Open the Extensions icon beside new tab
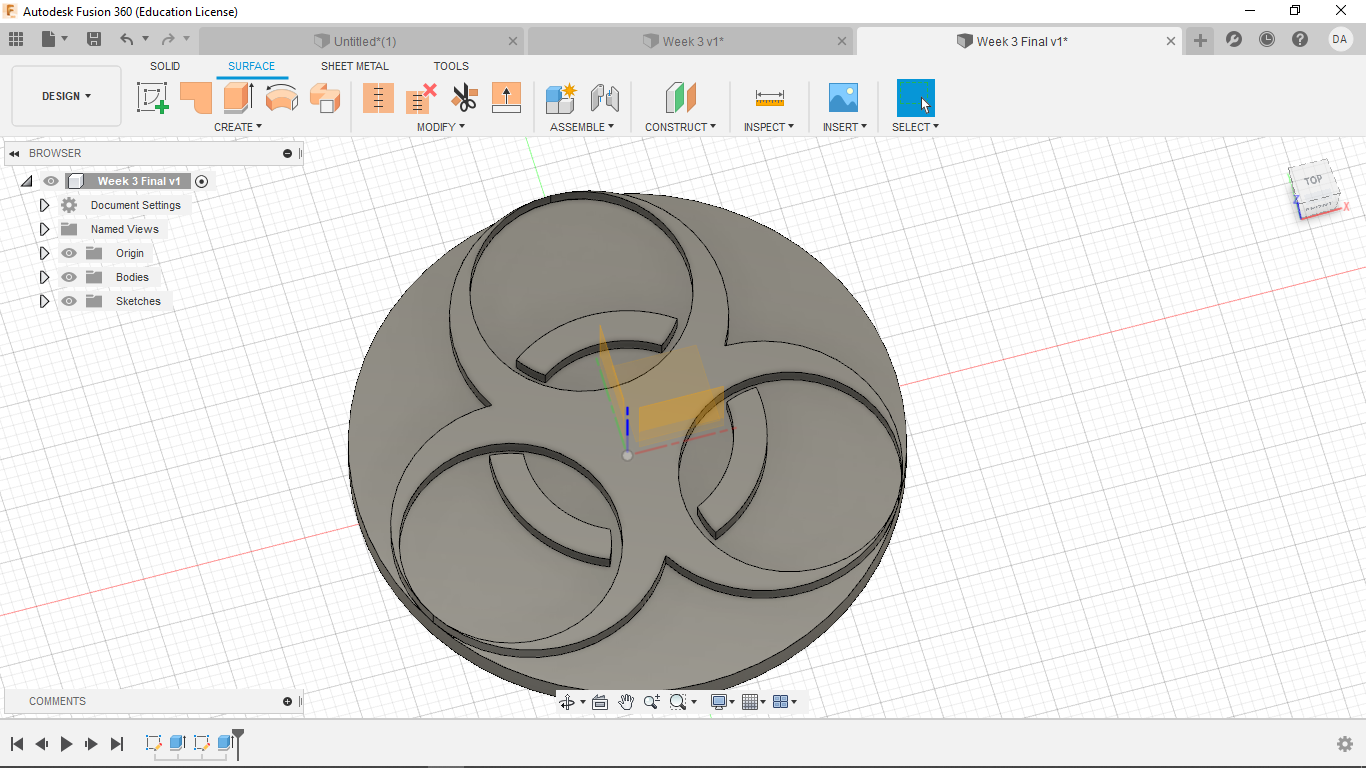 click(1234, 40)
